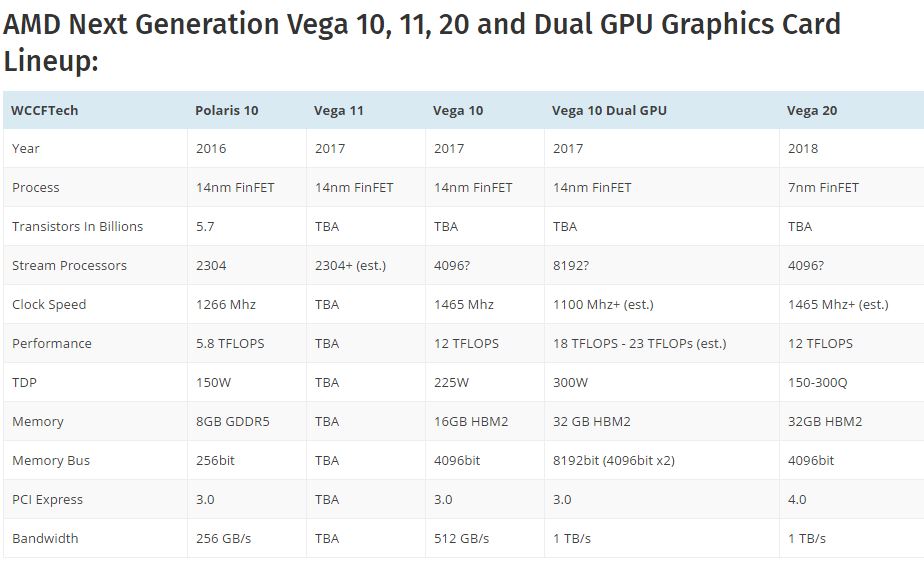This screenshot has width=924, height=563.
Task: Click the 8GB GDDR5 memory cell
Action: click(233, 421)
